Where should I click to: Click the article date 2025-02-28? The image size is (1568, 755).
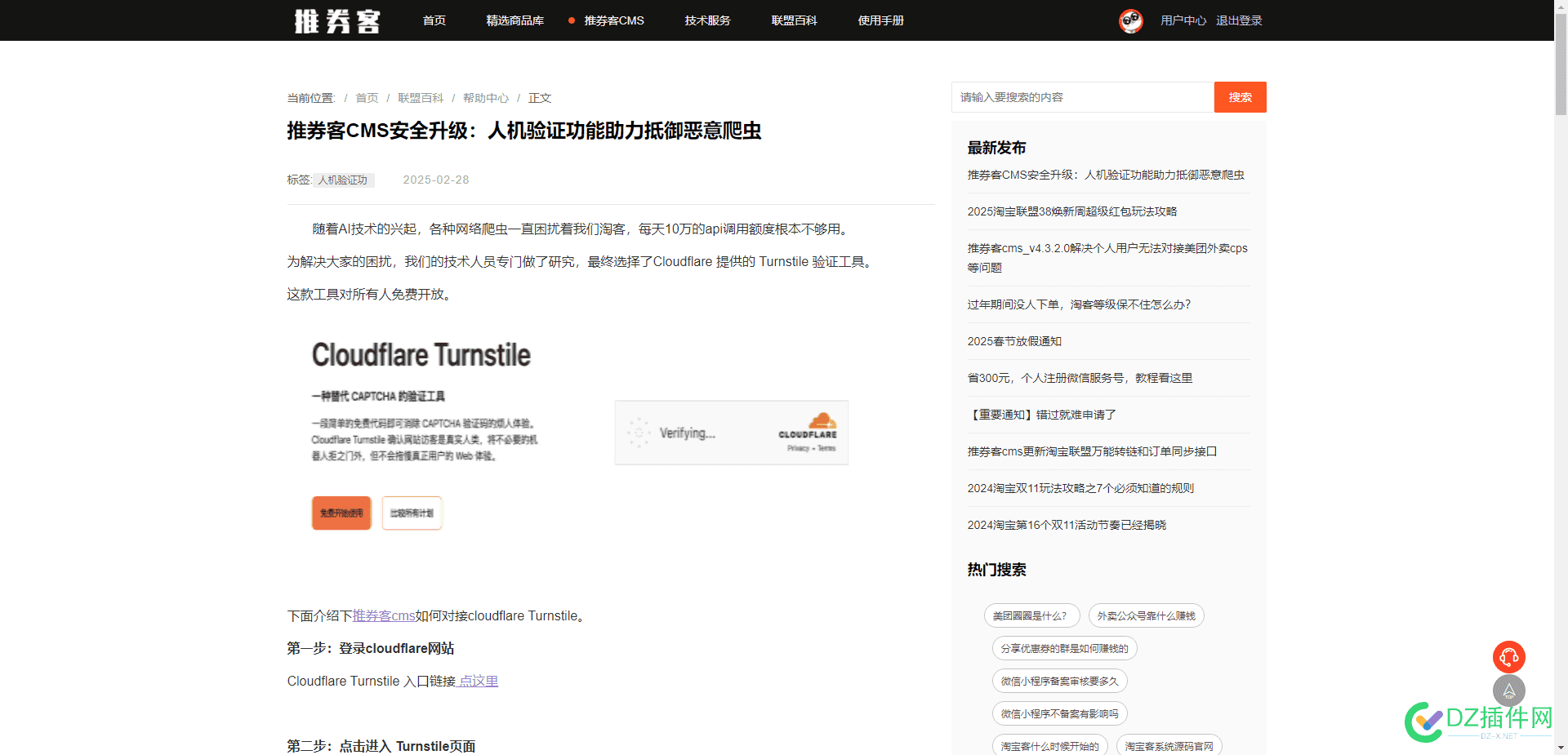pos(436,180)
